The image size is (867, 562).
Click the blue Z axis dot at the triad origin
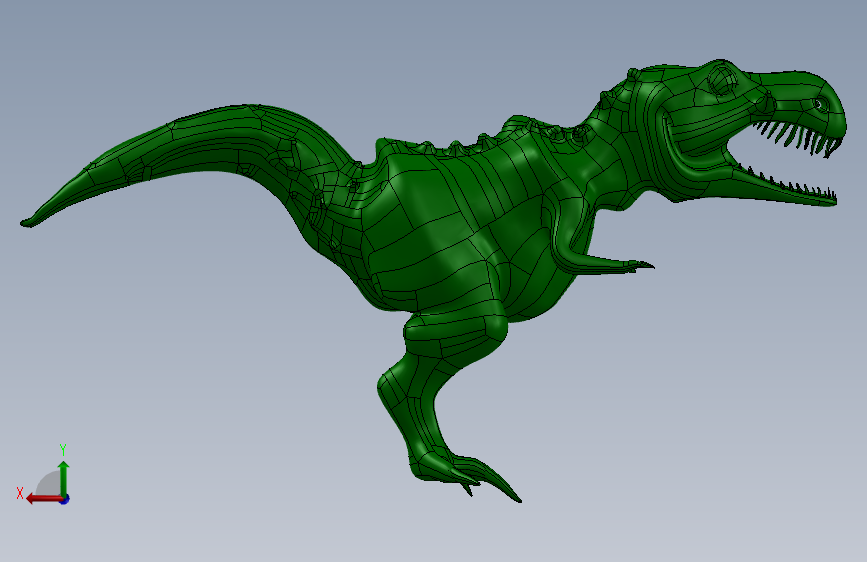click(65, 499)
